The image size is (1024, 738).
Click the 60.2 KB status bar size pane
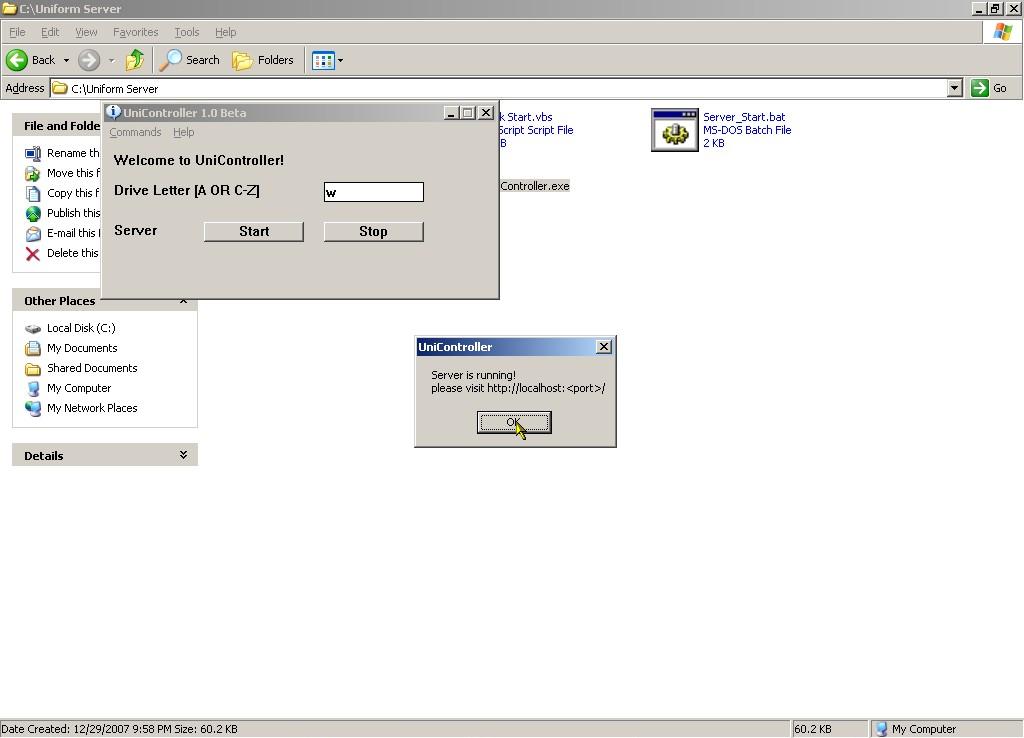[829, 729]
